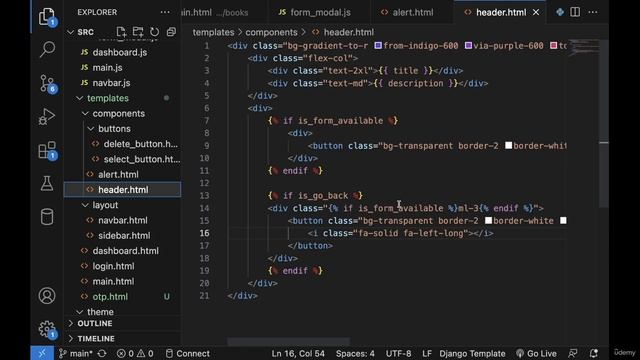Open the Extensions view
640x360 pixels.
[47, 150]
